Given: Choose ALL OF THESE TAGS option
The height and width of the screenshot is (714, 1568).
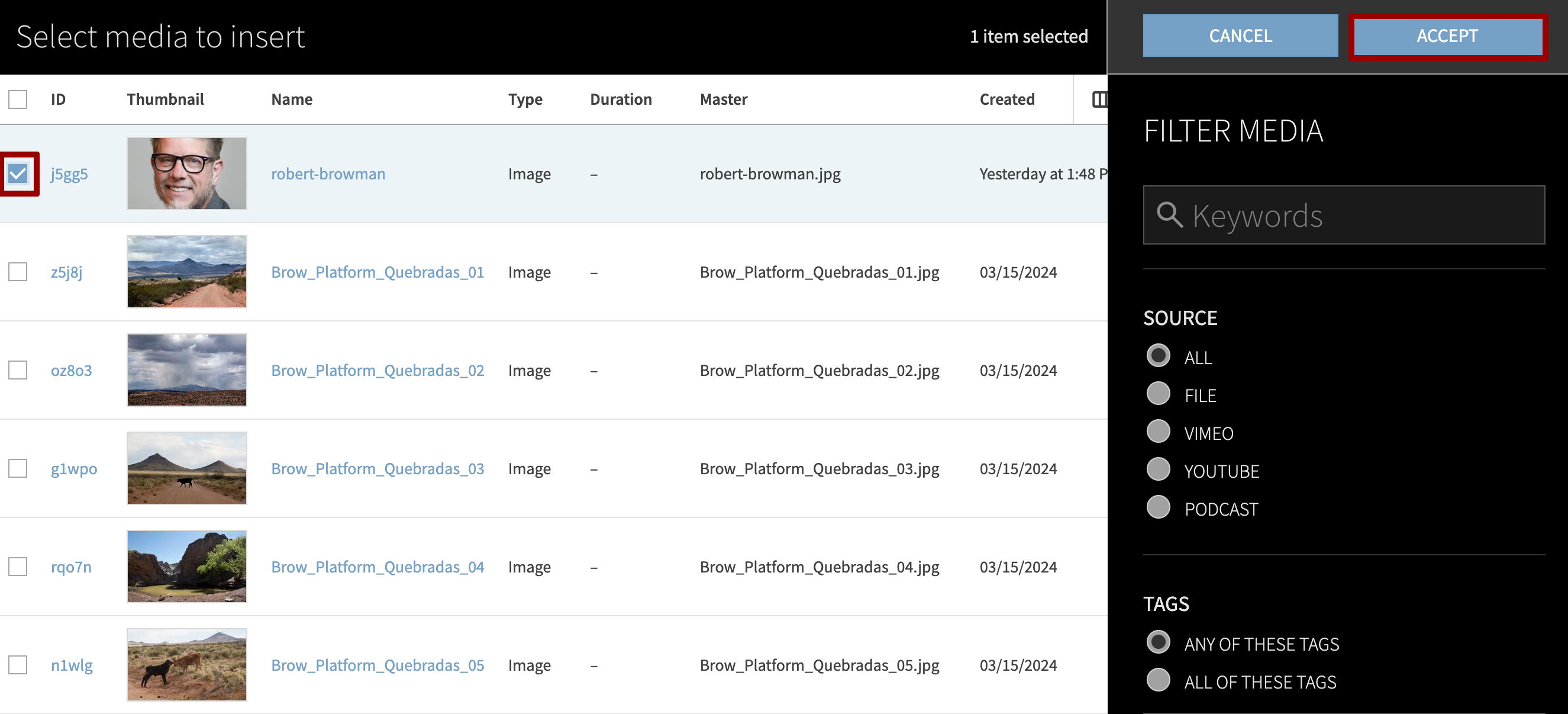Looking at the screenshot, I should click(1158, 680).
